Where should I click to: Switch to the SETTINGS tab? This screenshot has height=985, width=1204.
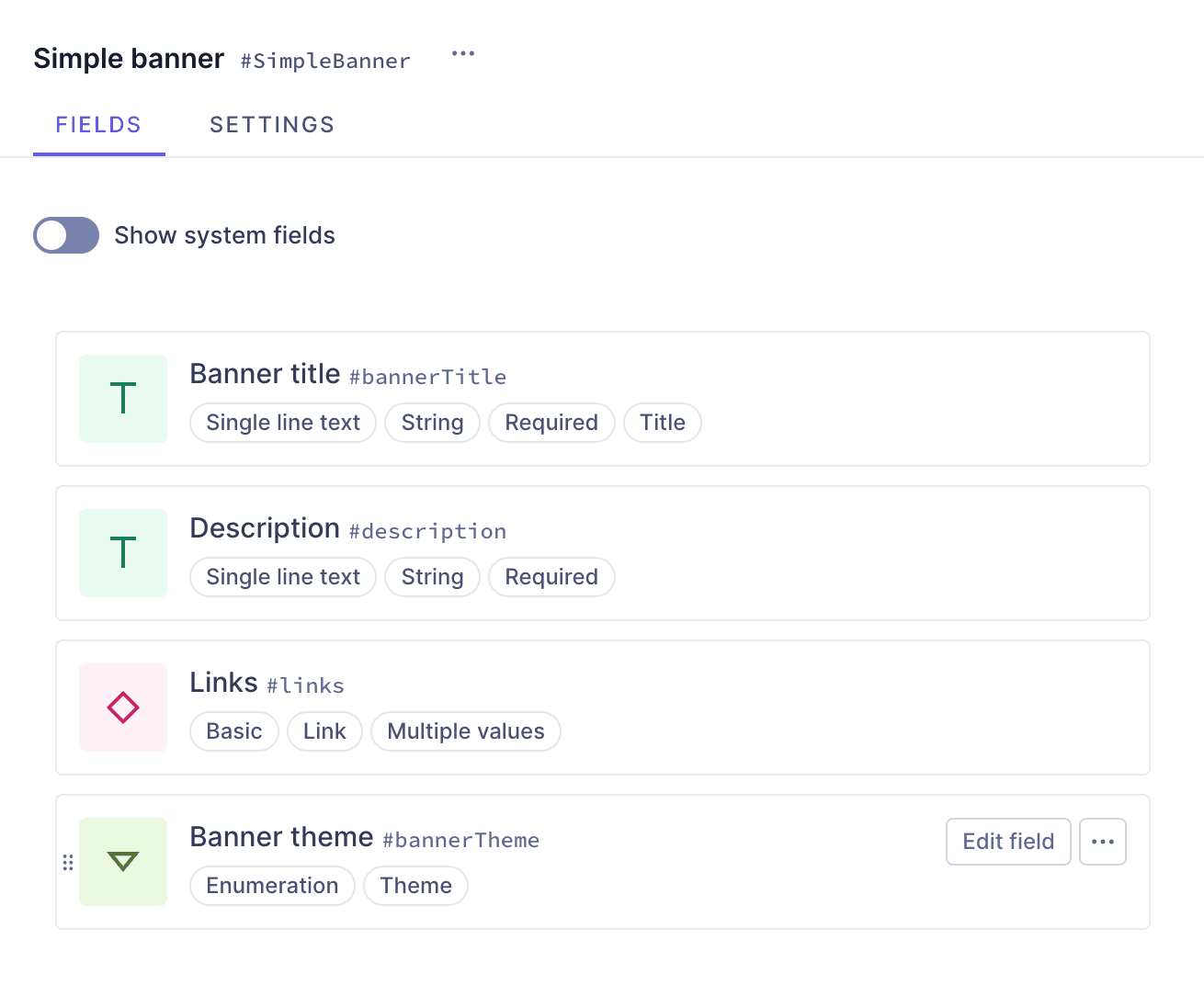(x=272, y=124)
